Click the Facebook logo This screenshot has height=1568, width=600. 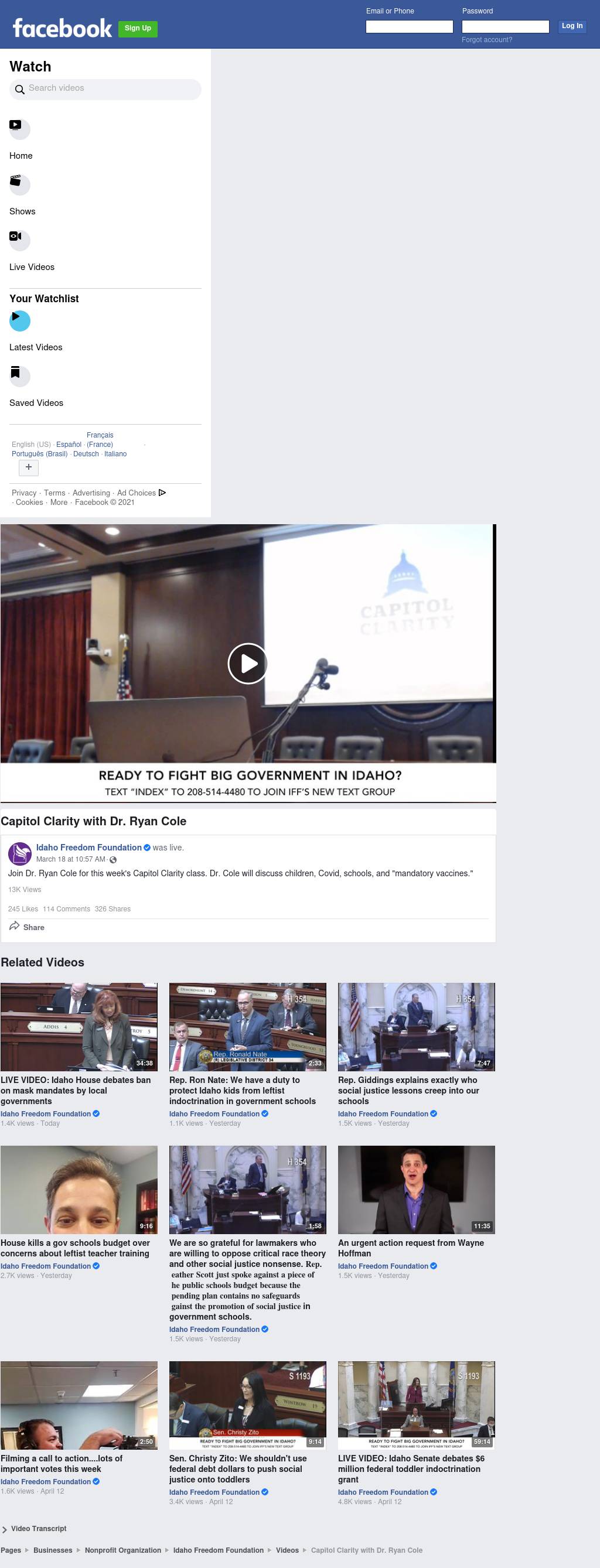(62, 28)
